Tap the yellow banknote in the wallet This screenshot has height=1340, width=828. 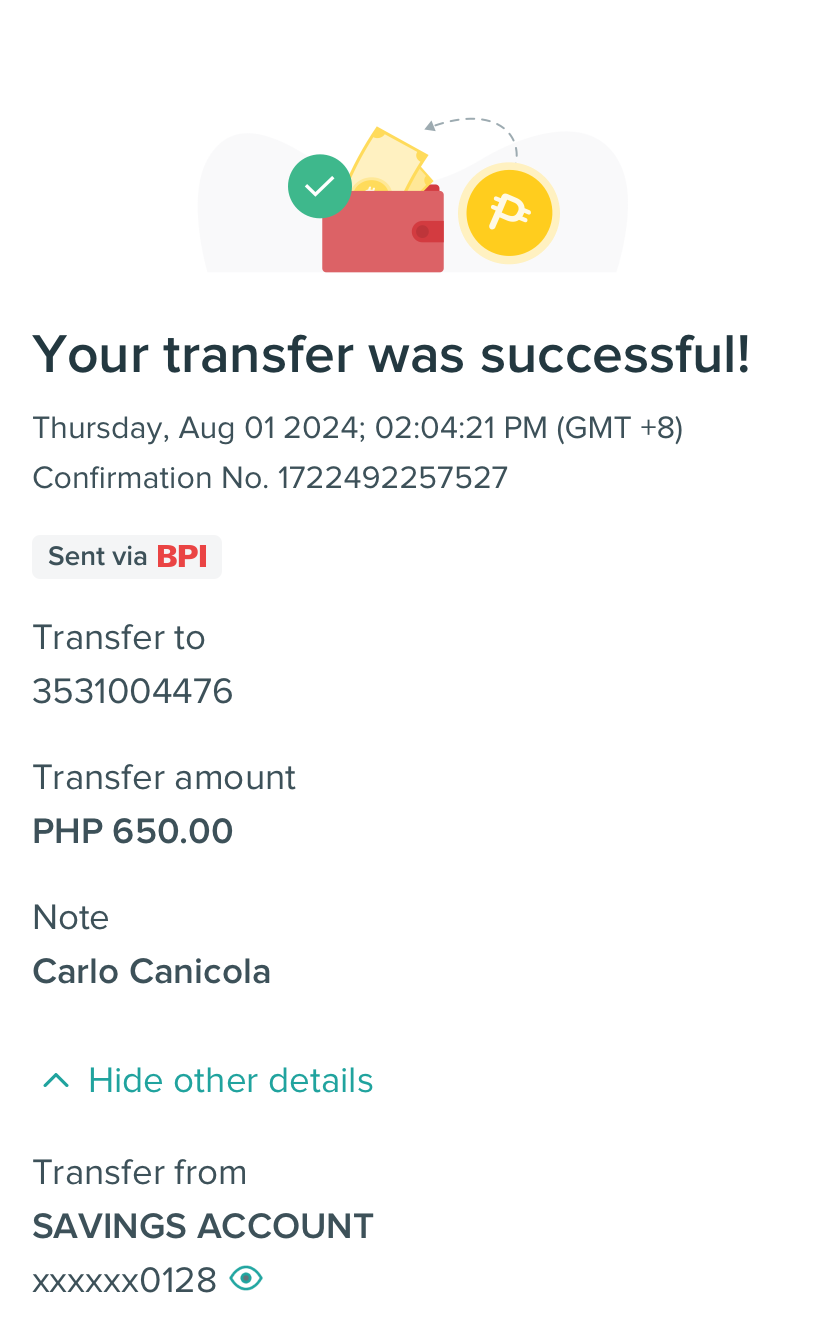(388, 158)
